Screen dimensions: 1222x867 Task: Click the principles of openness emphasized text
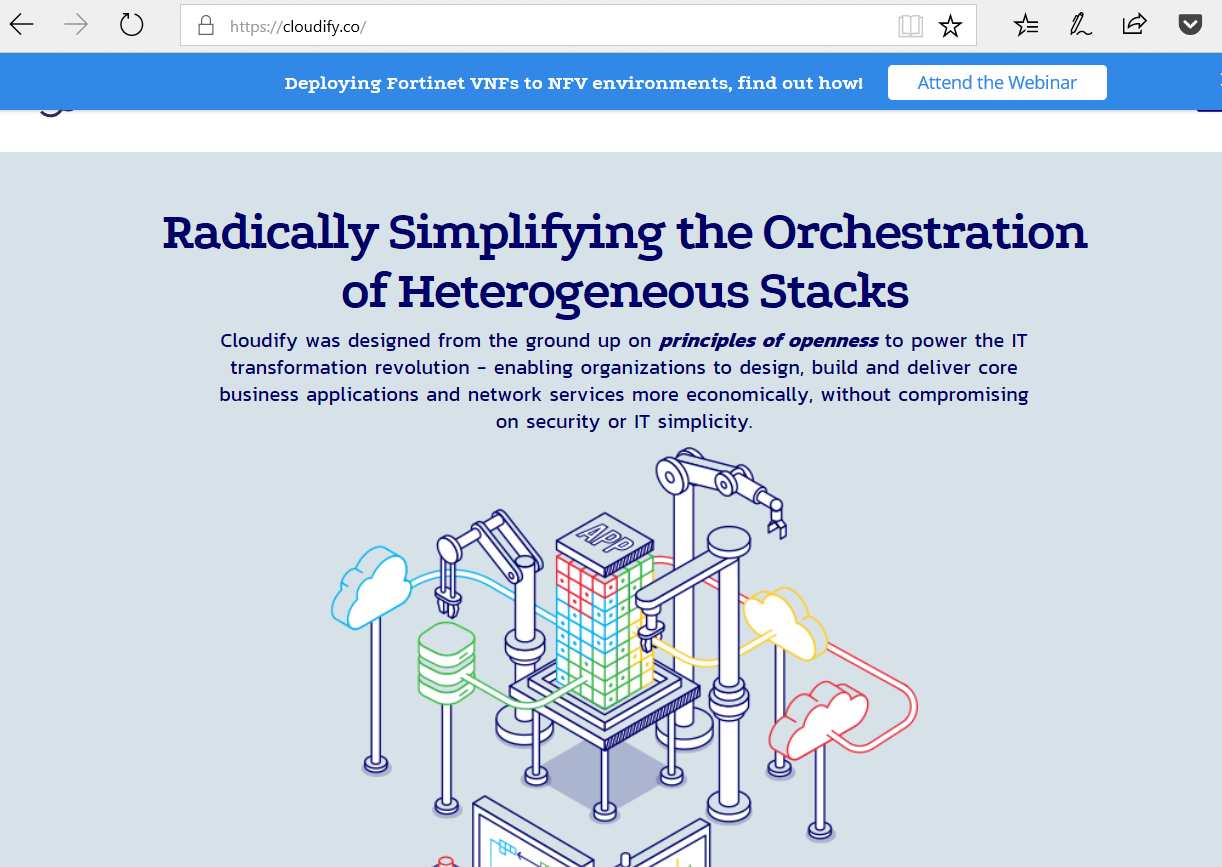(x=766, y=340)
